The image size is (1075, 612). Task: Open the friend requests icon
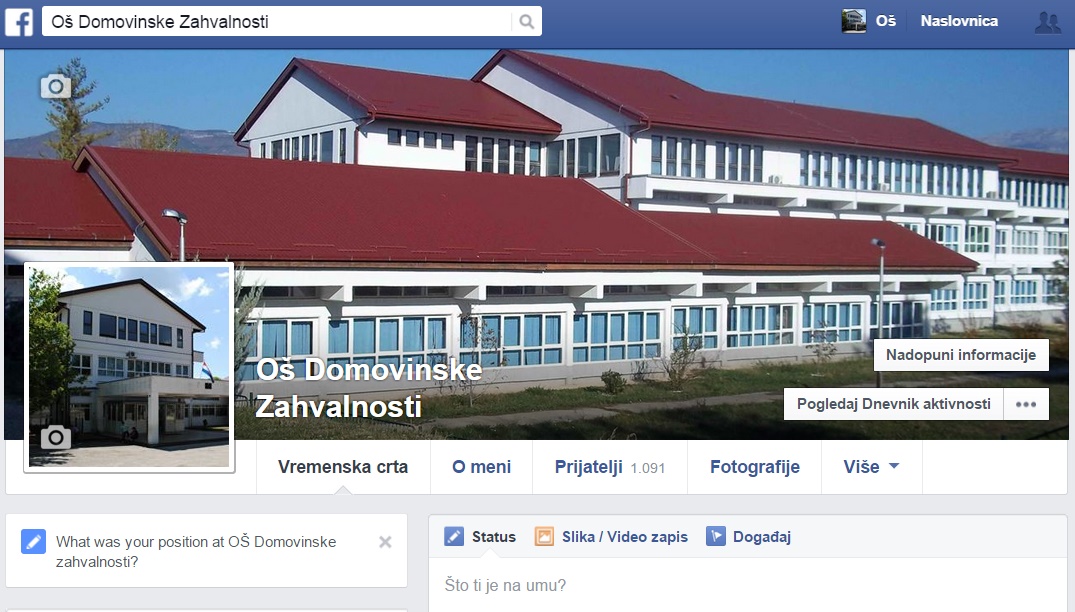point(1047,22)
